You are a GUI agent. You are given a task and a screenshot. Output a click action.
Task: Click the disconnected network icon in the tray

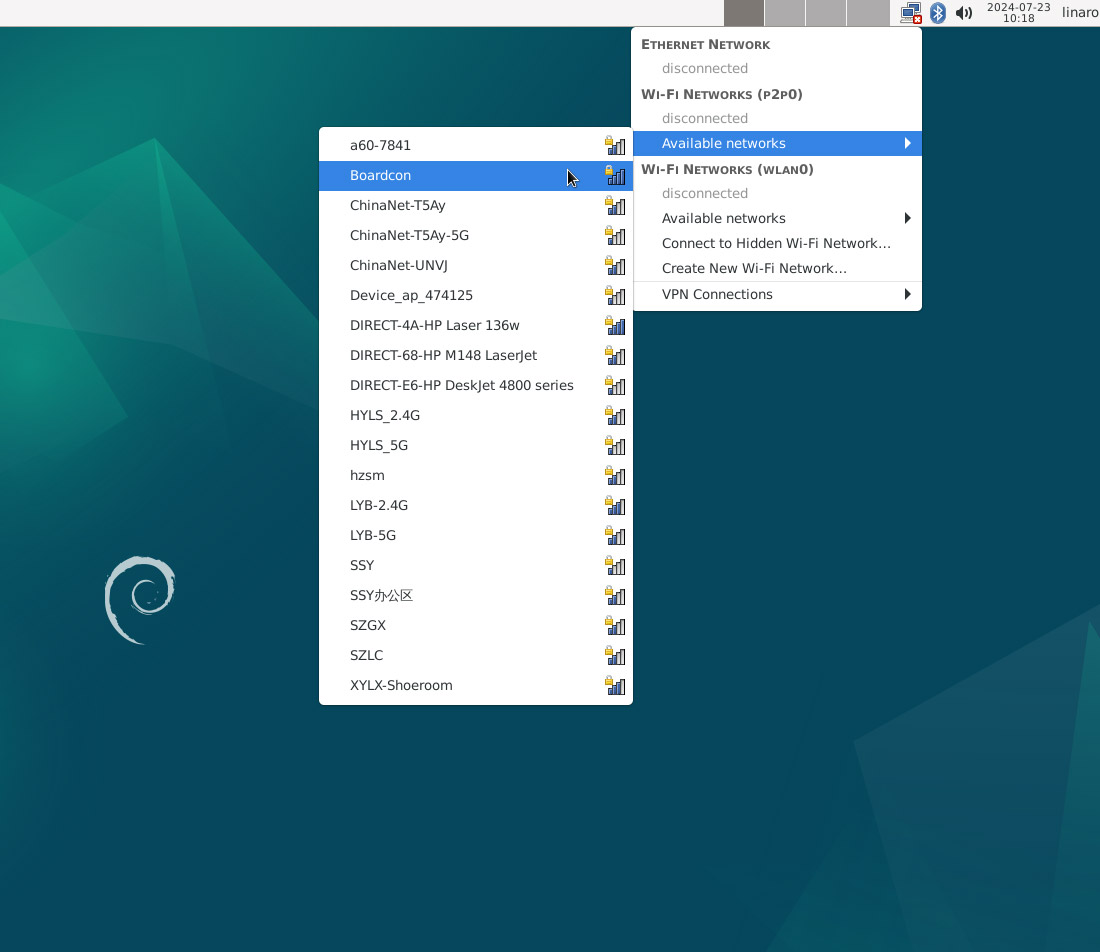tap(910, 13)
